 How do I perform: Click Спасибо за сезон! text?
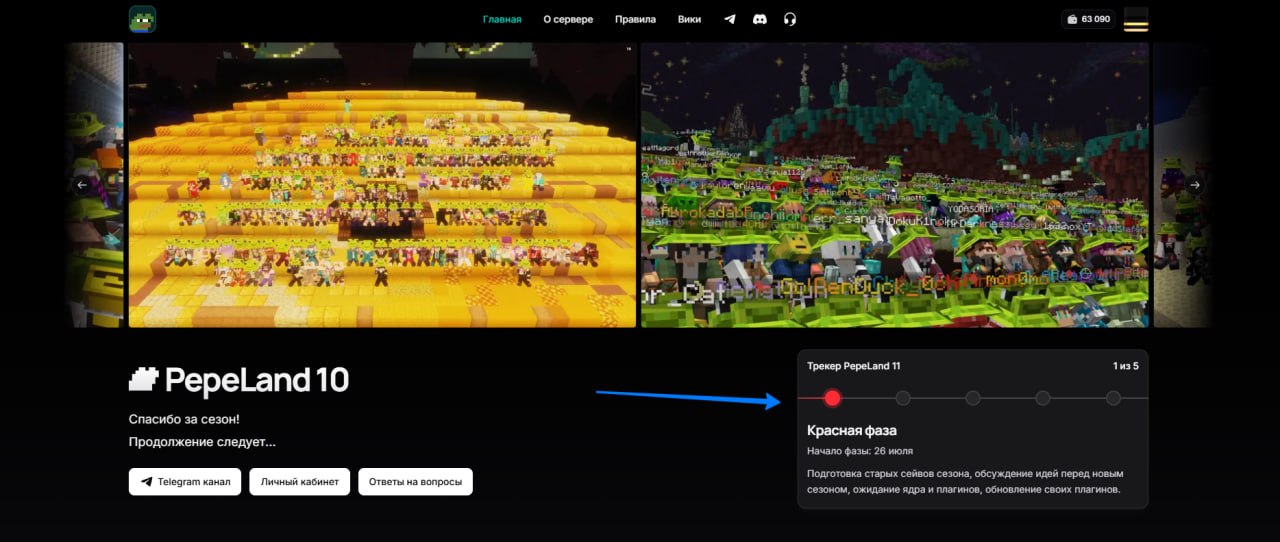(x=184, y=419)
